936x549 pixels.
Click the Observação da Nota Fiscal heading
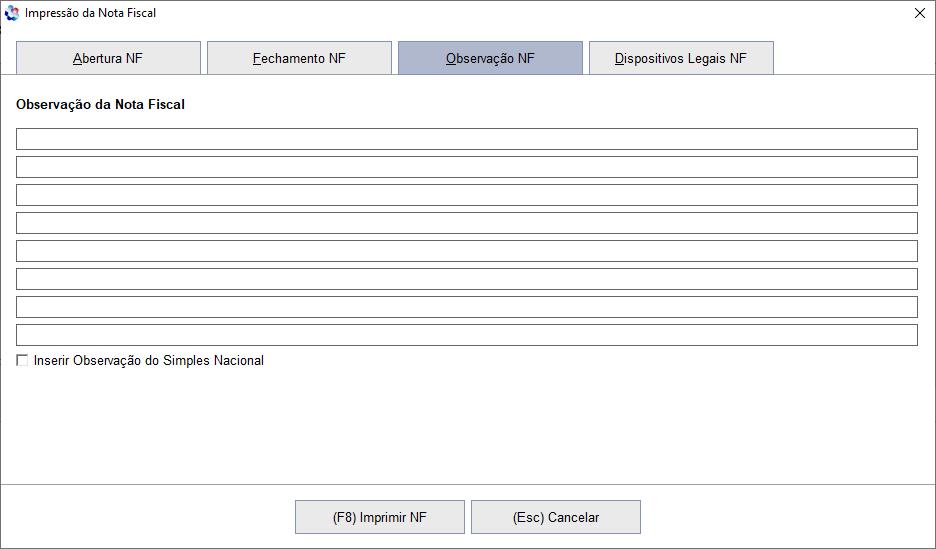(x=100, y=104)
